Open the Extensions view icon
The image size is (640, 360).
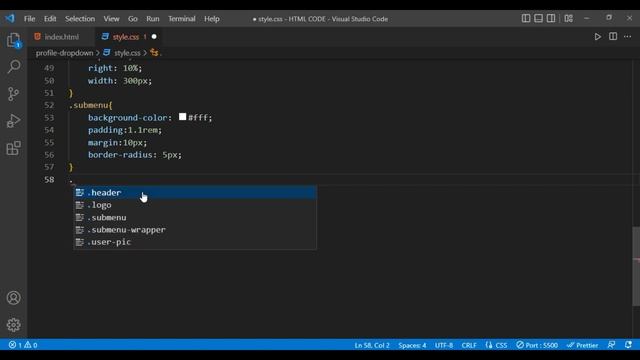[x=13, y=148]
